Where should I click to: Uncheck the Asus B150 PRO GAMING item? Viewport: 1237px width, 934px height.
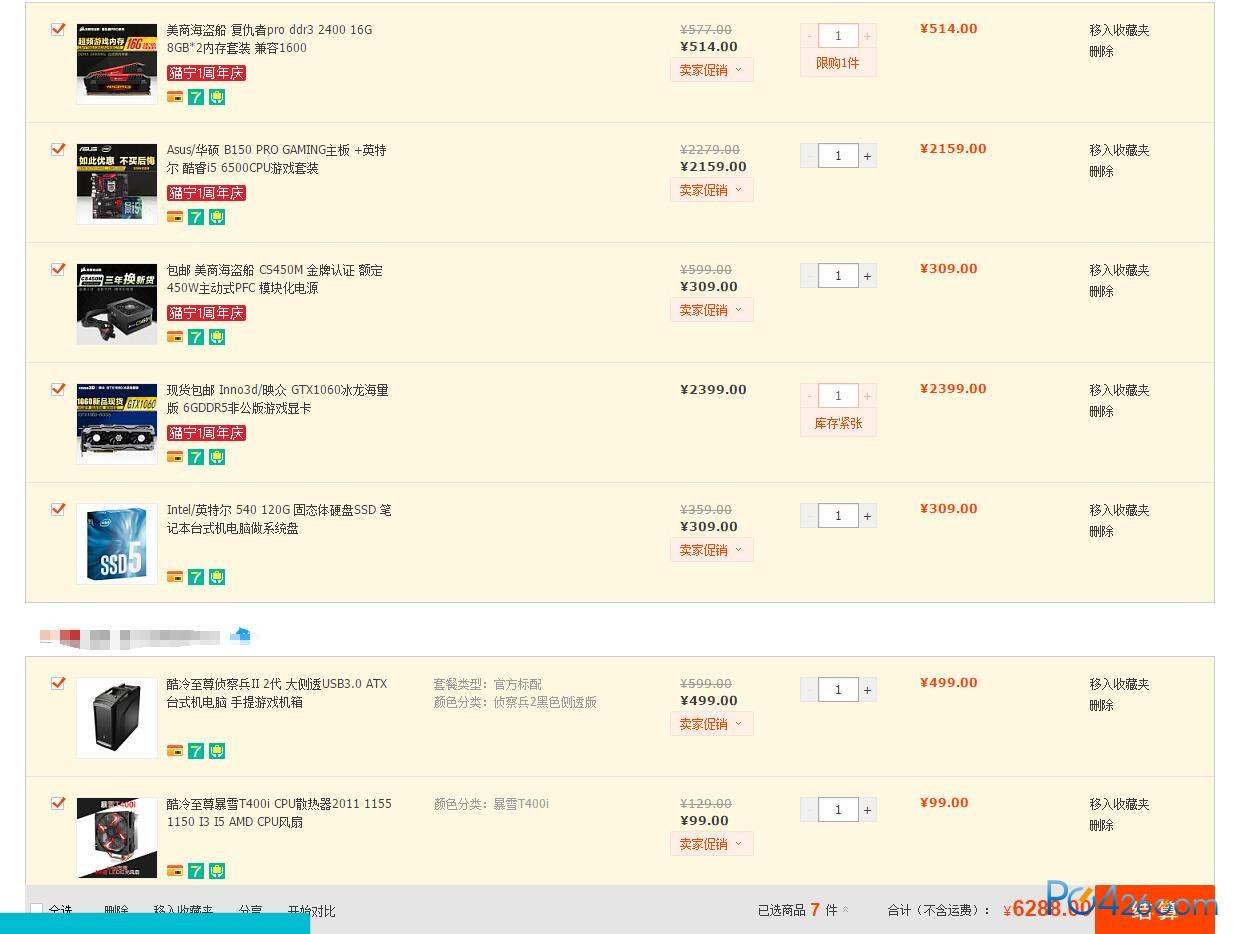pos(58,150)
